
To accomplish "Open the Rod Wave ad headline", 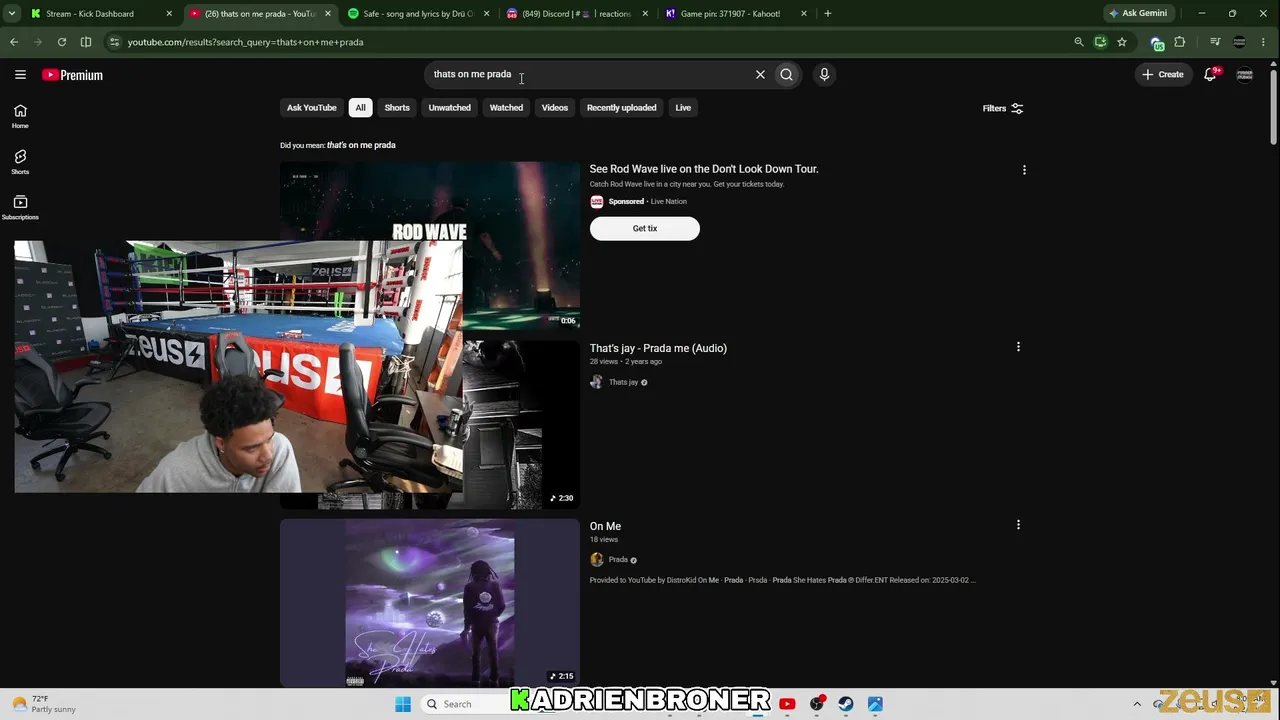I will click(704, 169).
